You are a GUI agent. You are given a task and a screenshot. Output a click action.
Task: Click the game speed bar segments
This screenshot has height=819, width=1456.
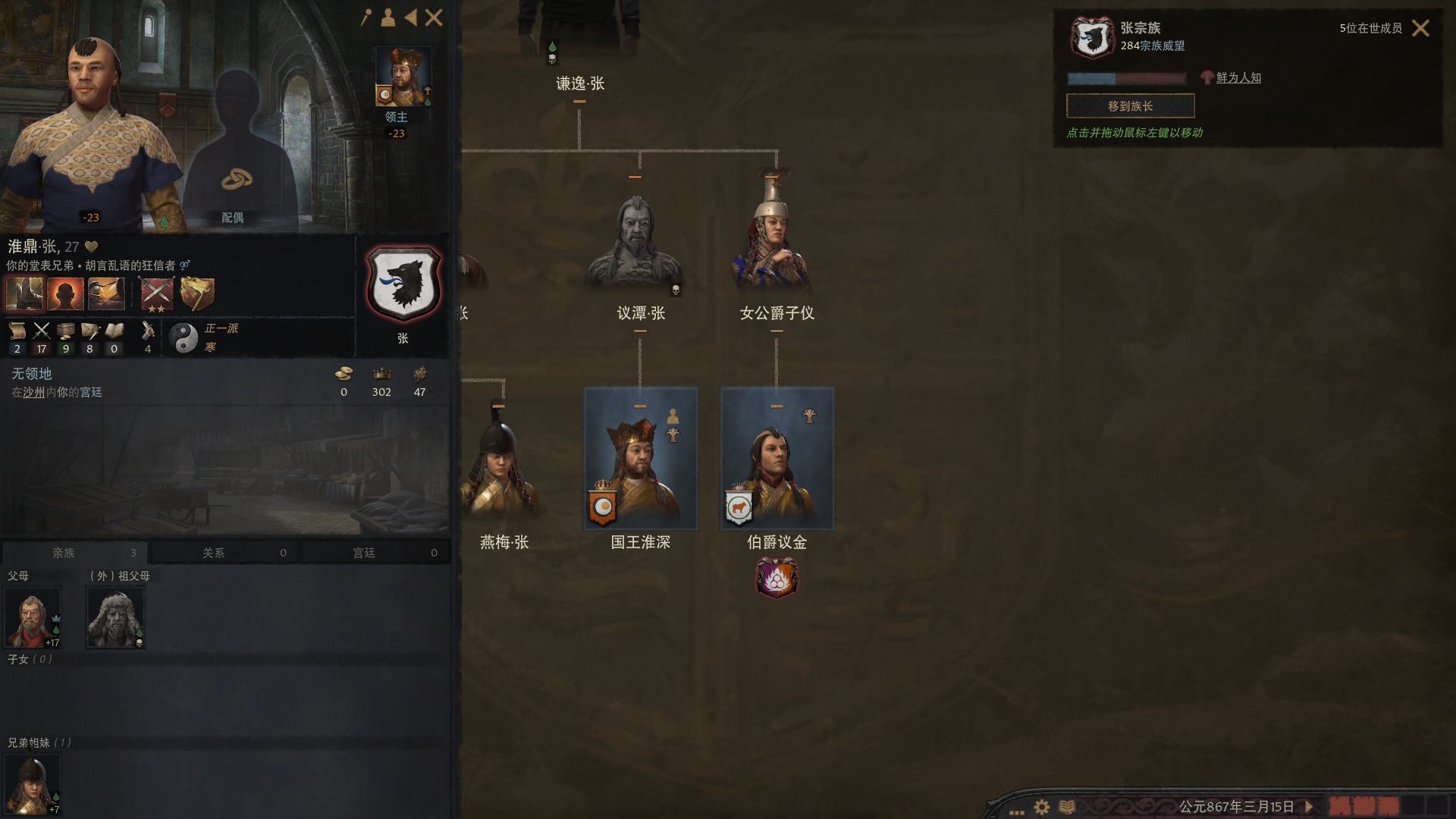click(1364, 806)
